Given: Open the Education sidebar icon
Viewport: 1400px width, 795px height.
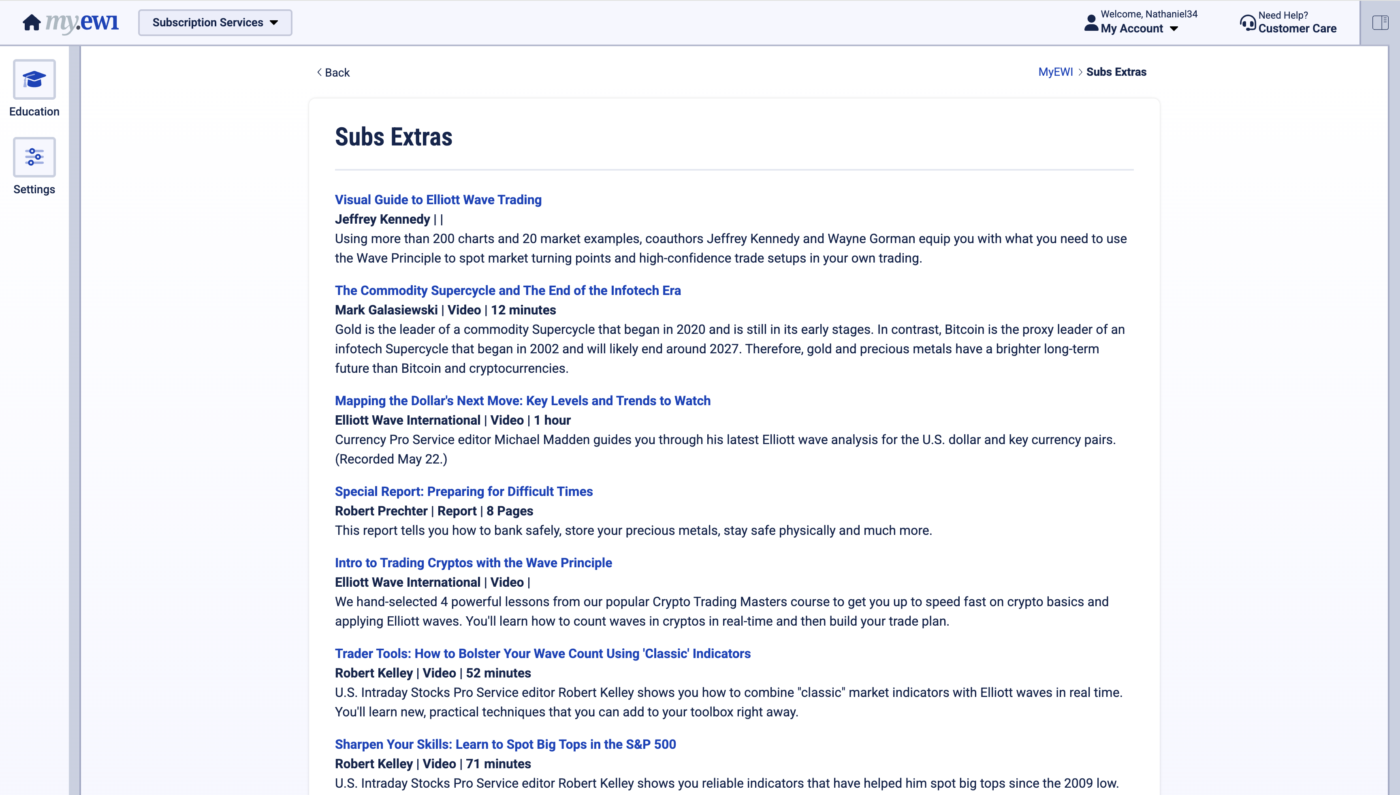Looking at the screenshot, I should [x=34, y=80].
